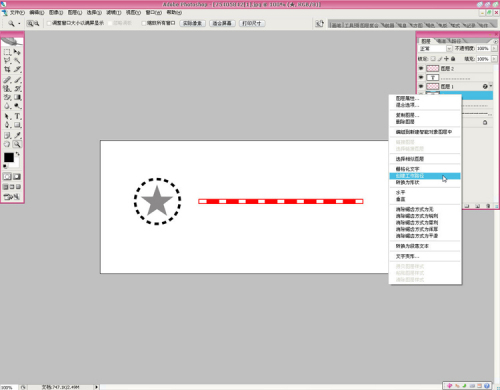This screenshot has height=390, width=500.
Task: Open the blend mode dropdown showing 正常
Action: 435,49
